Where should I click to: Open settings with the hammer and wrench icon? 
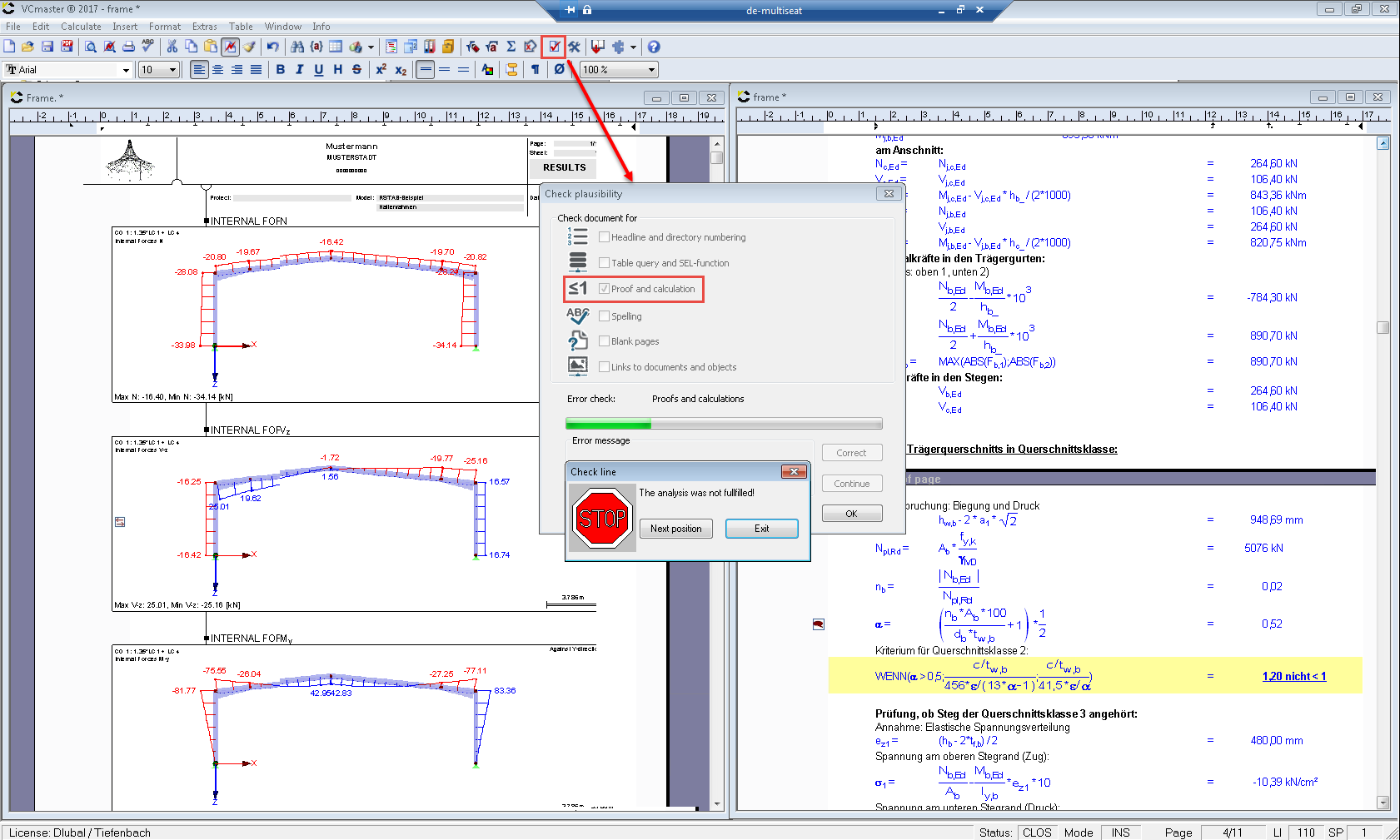pyautogui.click(x=574, y=47)
